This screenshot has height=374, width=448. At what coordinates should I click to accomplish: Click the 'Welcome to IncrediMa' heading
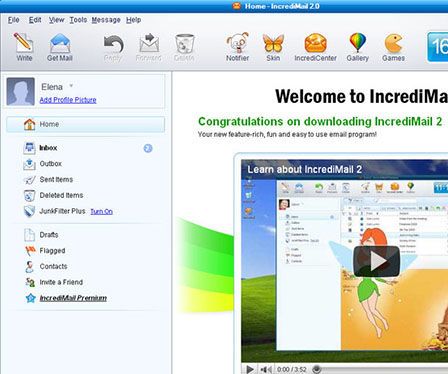point(362,97)
